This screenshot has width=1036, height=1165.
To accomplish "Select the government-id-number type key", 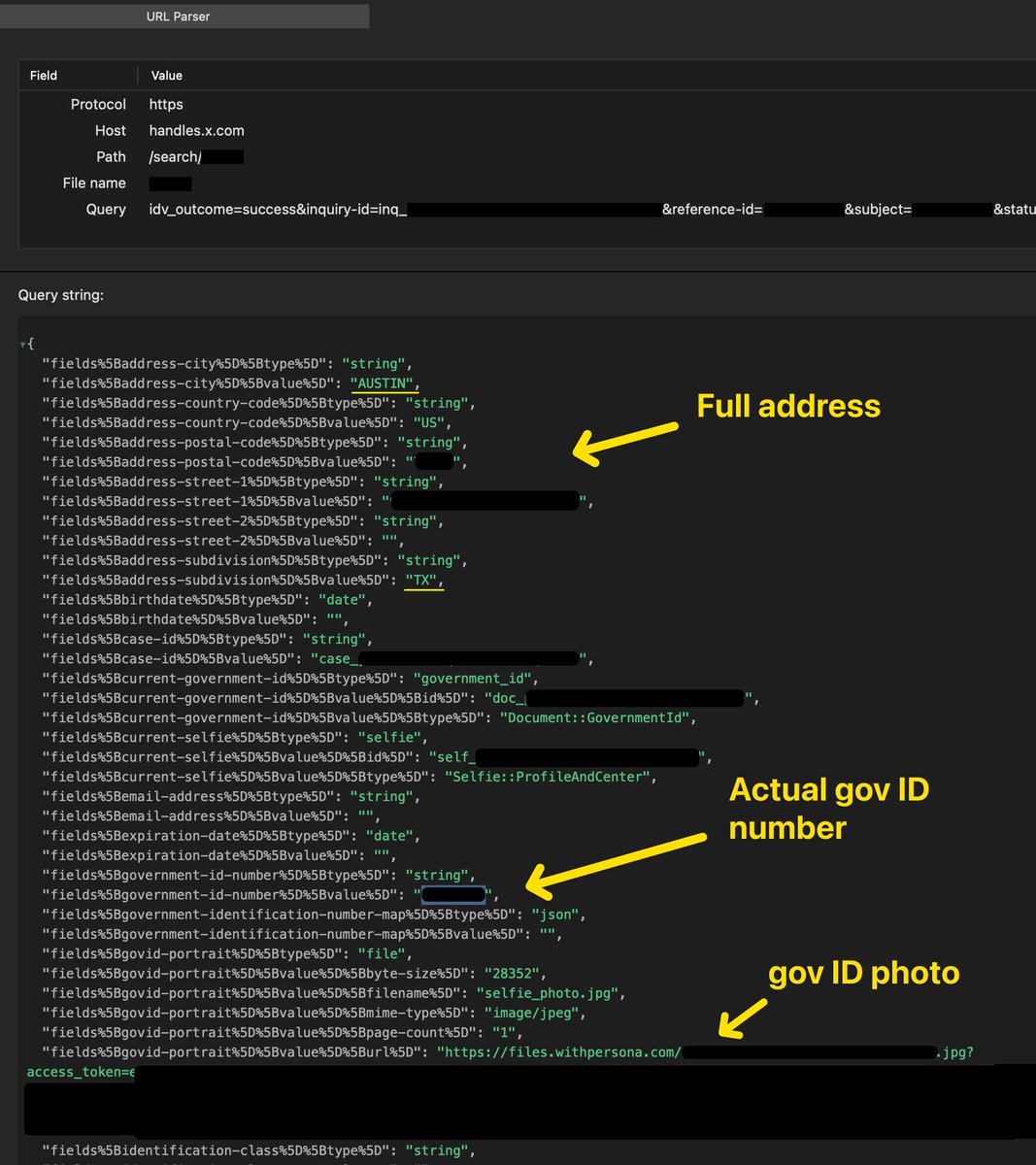I will point(216,875).
